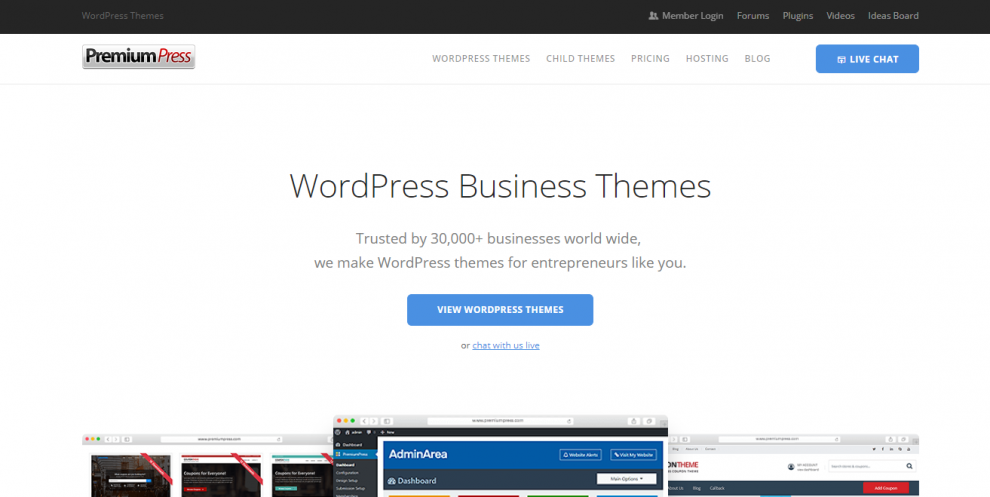Screen dimensions: 990x497
Task: Open Main Options dropdown in the dashboard preview
Action: pyautogui.click(x=626, y=479)
